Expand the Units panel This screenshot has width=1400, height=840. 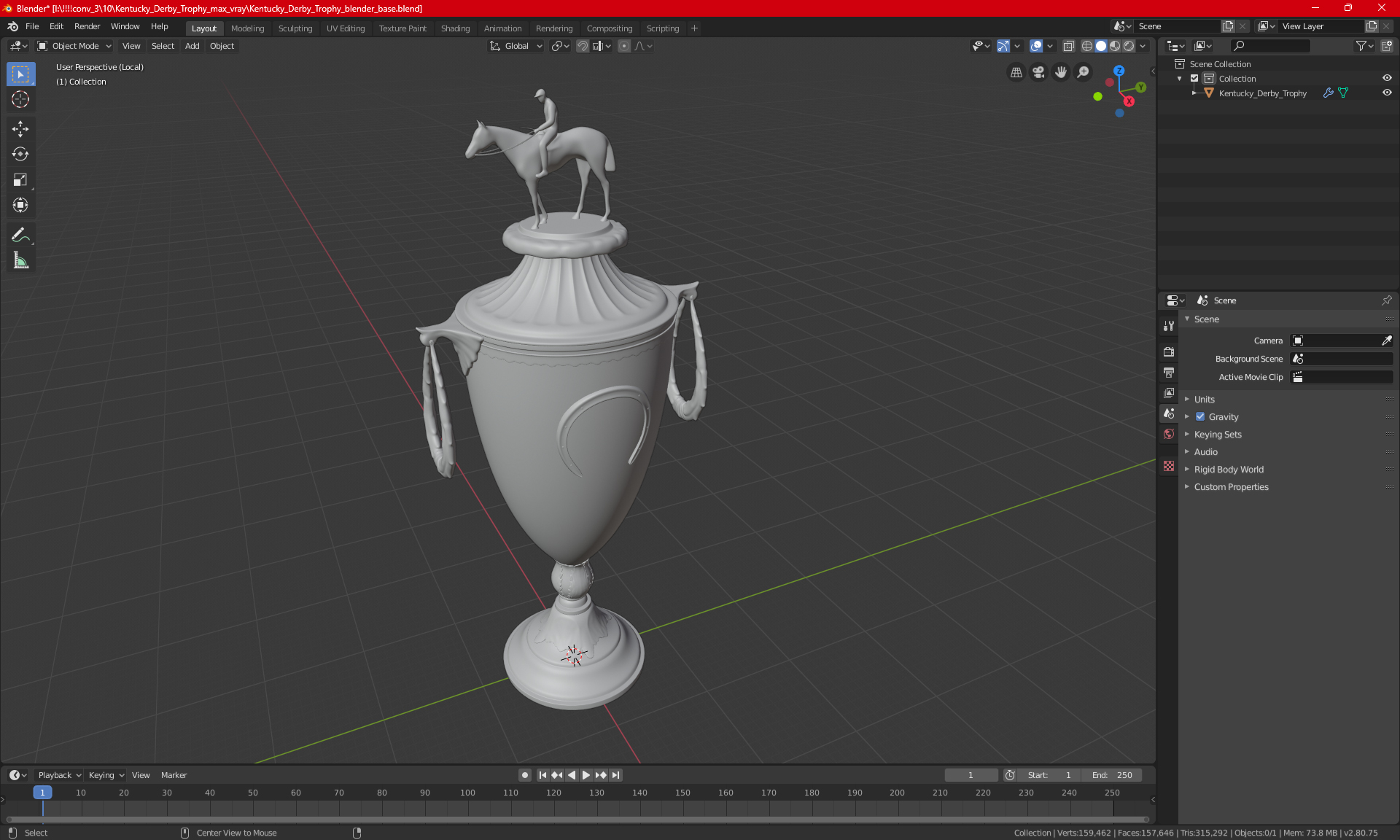(1205, 400)
